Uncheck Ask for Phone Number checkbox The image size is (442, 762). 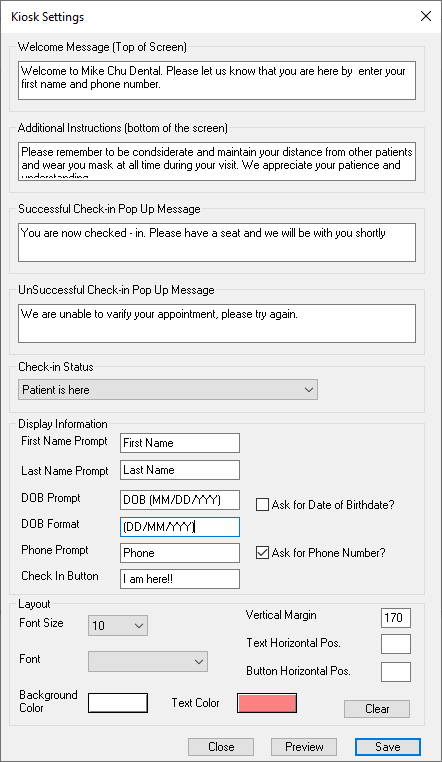pyautogui.click(x=262, y=553)
